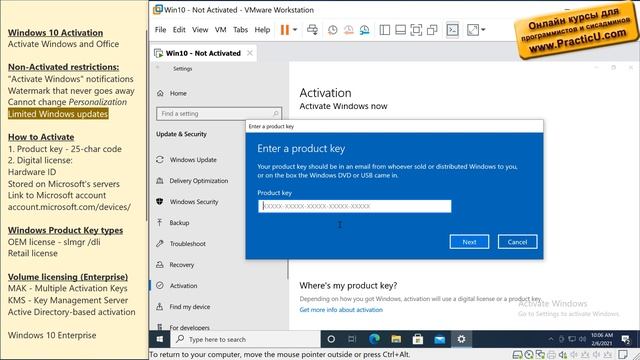Open the power options dropdown arrow beside Pause
The image size is (640, 360).
tap(295, 30)
